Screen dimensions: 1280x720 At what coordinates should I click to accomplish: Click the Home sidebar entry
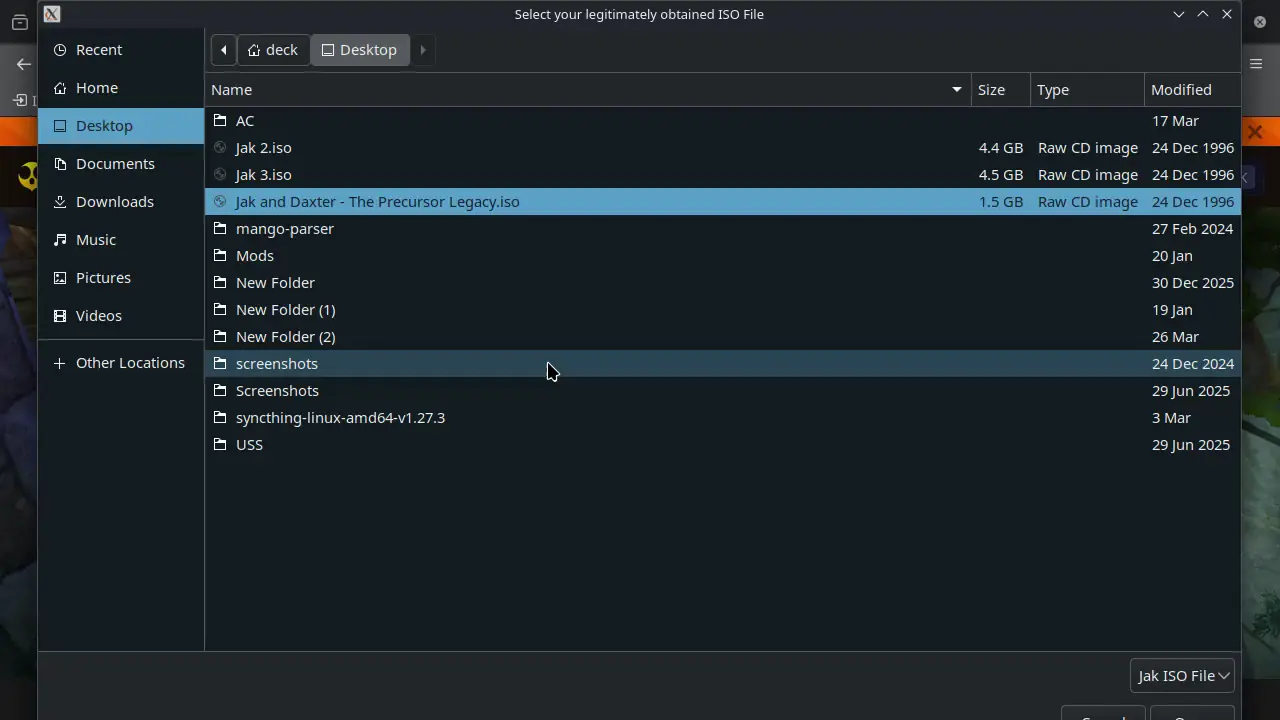pyautogui.click(x=96, y=87)
